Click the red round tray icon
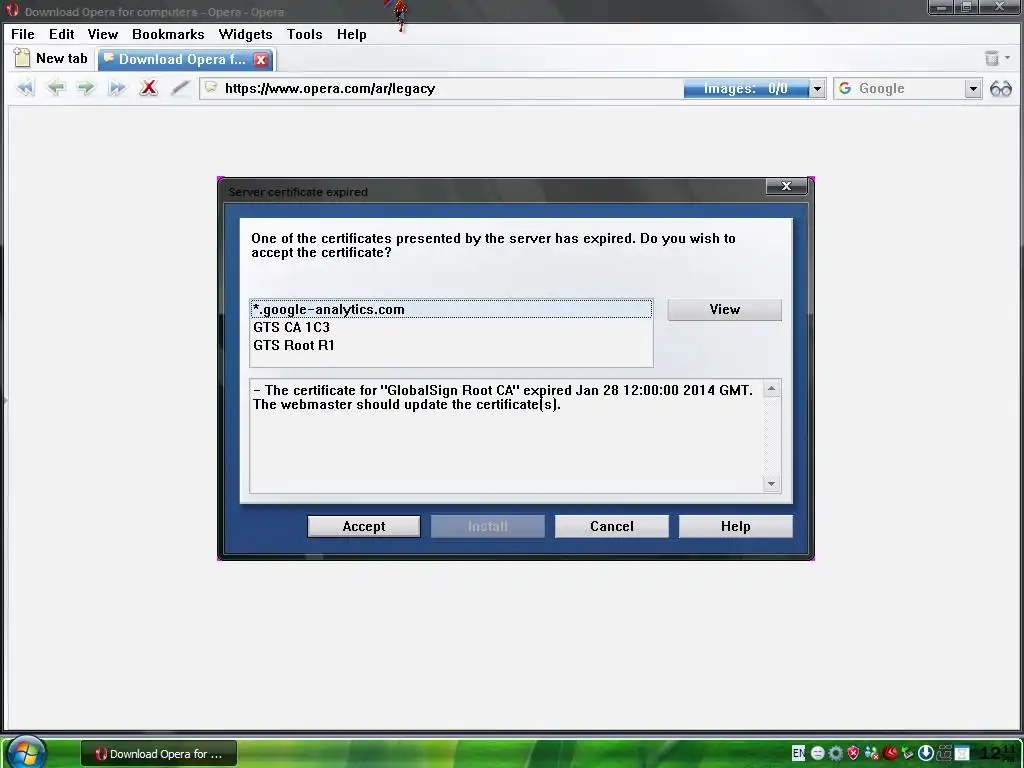Image resolution: width=1024 pixels, height=768 pixels. pos(890,753)
